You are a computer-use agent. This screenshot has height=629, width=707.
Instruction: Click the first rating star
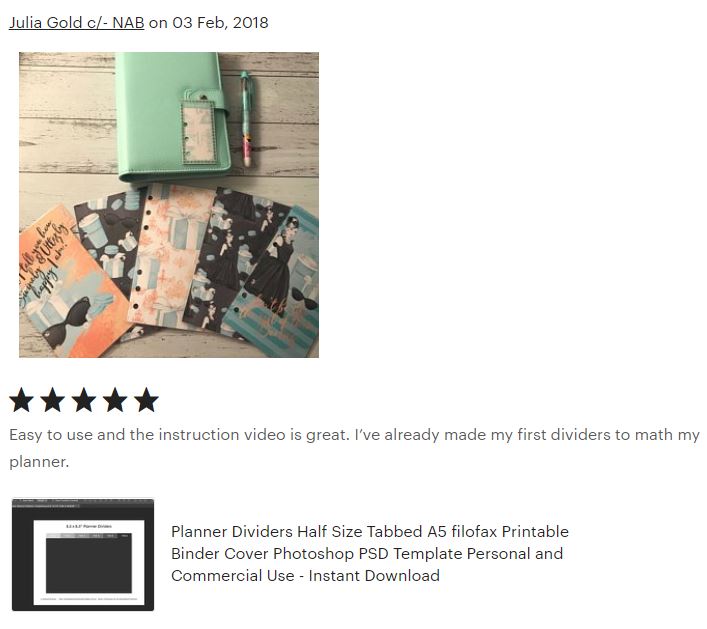click(x=22, y=399)
